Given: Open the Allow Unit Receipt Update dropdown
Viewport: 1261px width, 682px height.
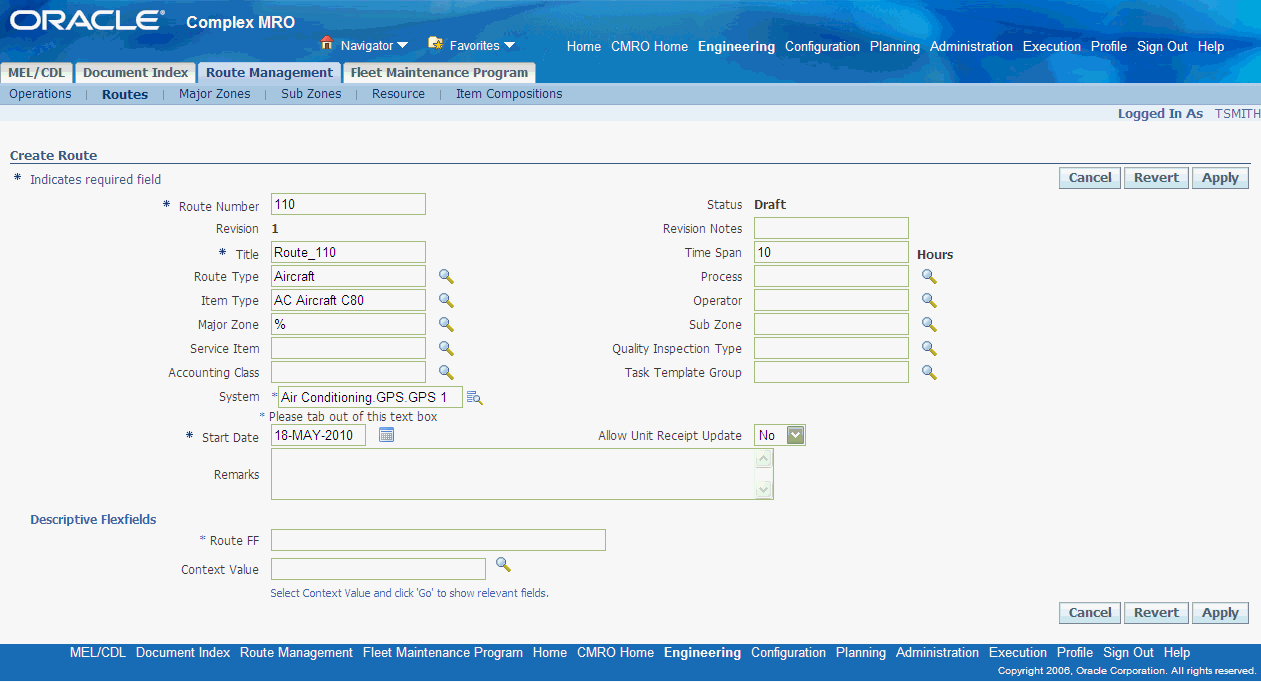Looking at the screenshot, I should tap(795, 435).
